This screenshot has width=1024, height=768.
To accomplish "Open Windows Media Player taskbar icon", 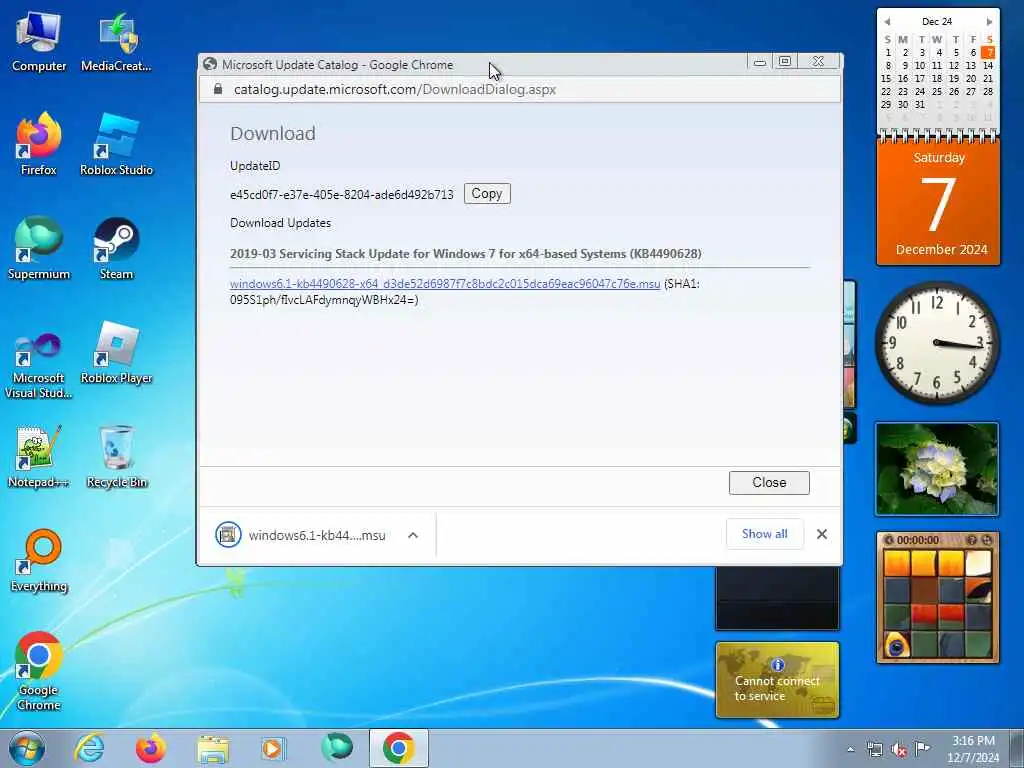I will (272, 748).
